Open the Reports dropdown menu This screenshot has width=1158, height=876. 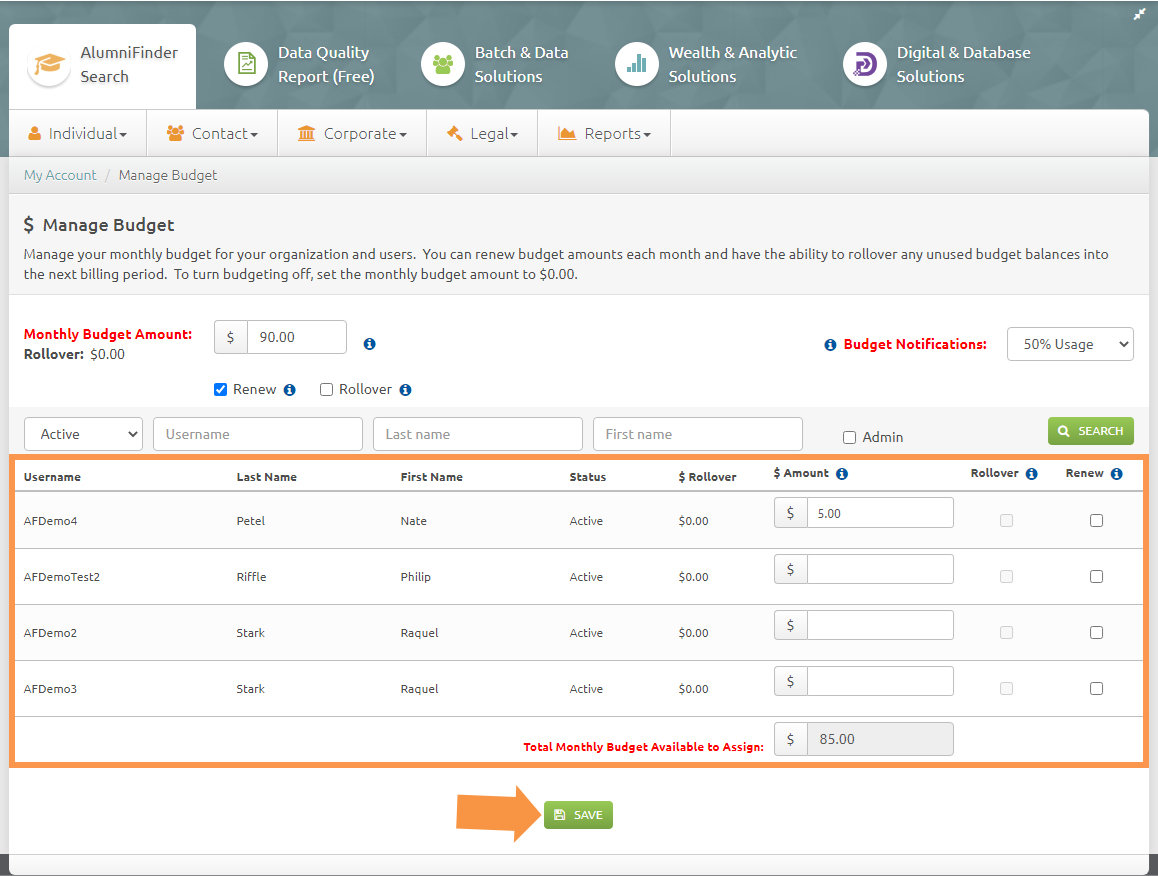tap(604, 134)
